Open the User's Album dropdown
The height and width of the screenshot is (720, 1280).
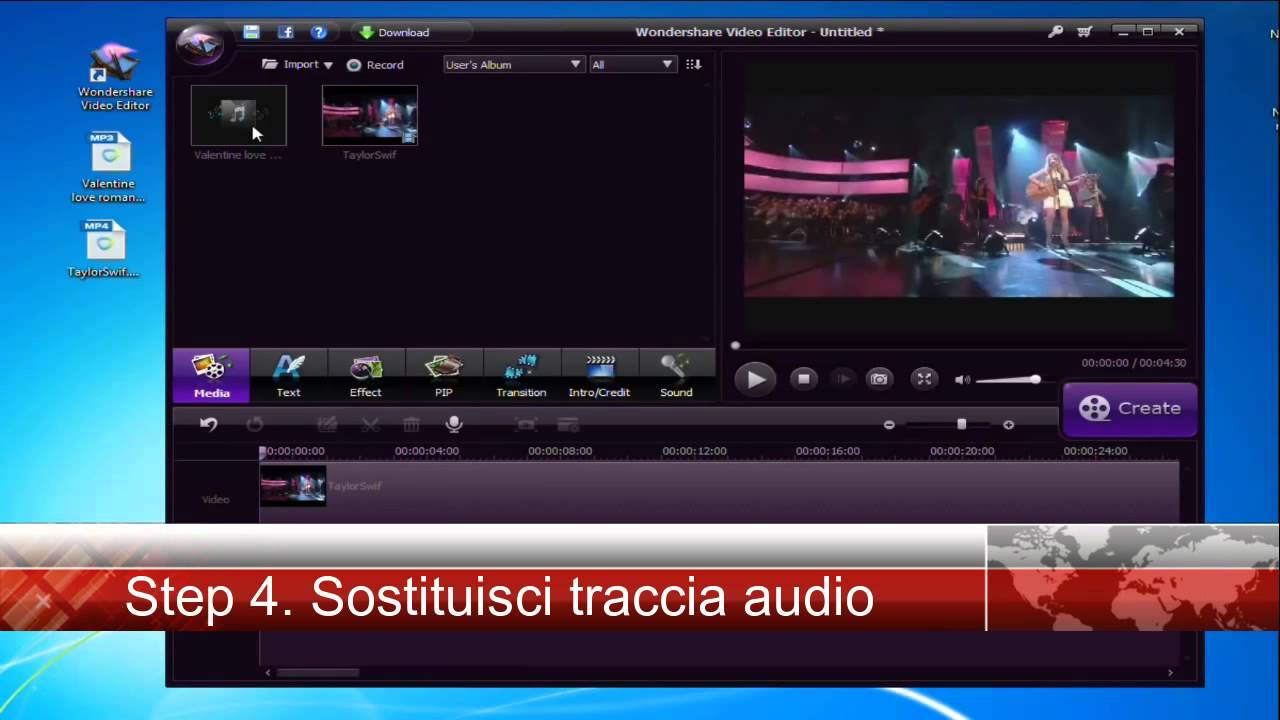point(513,64)
